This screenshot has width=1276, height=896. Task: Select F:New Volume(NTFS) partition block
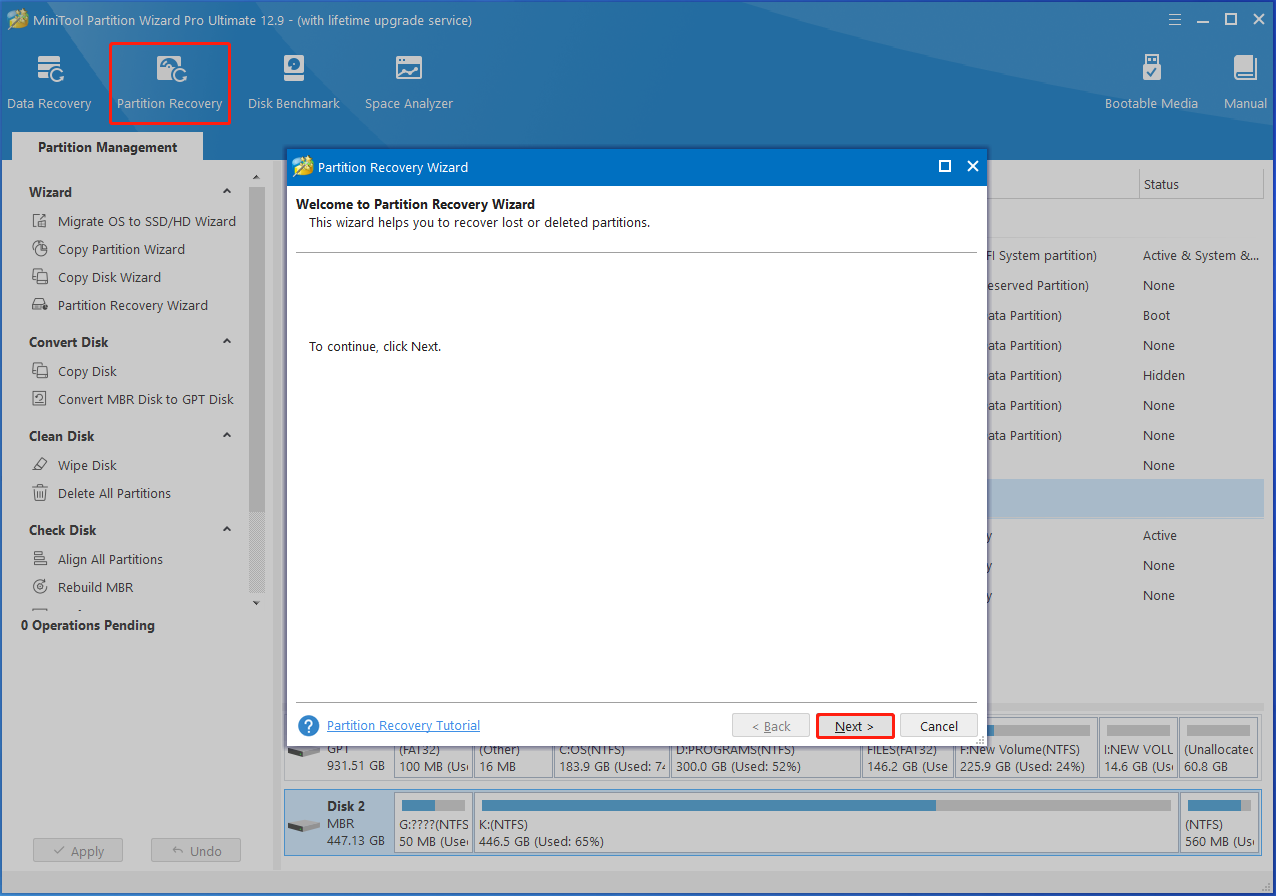click(1026, 747)
